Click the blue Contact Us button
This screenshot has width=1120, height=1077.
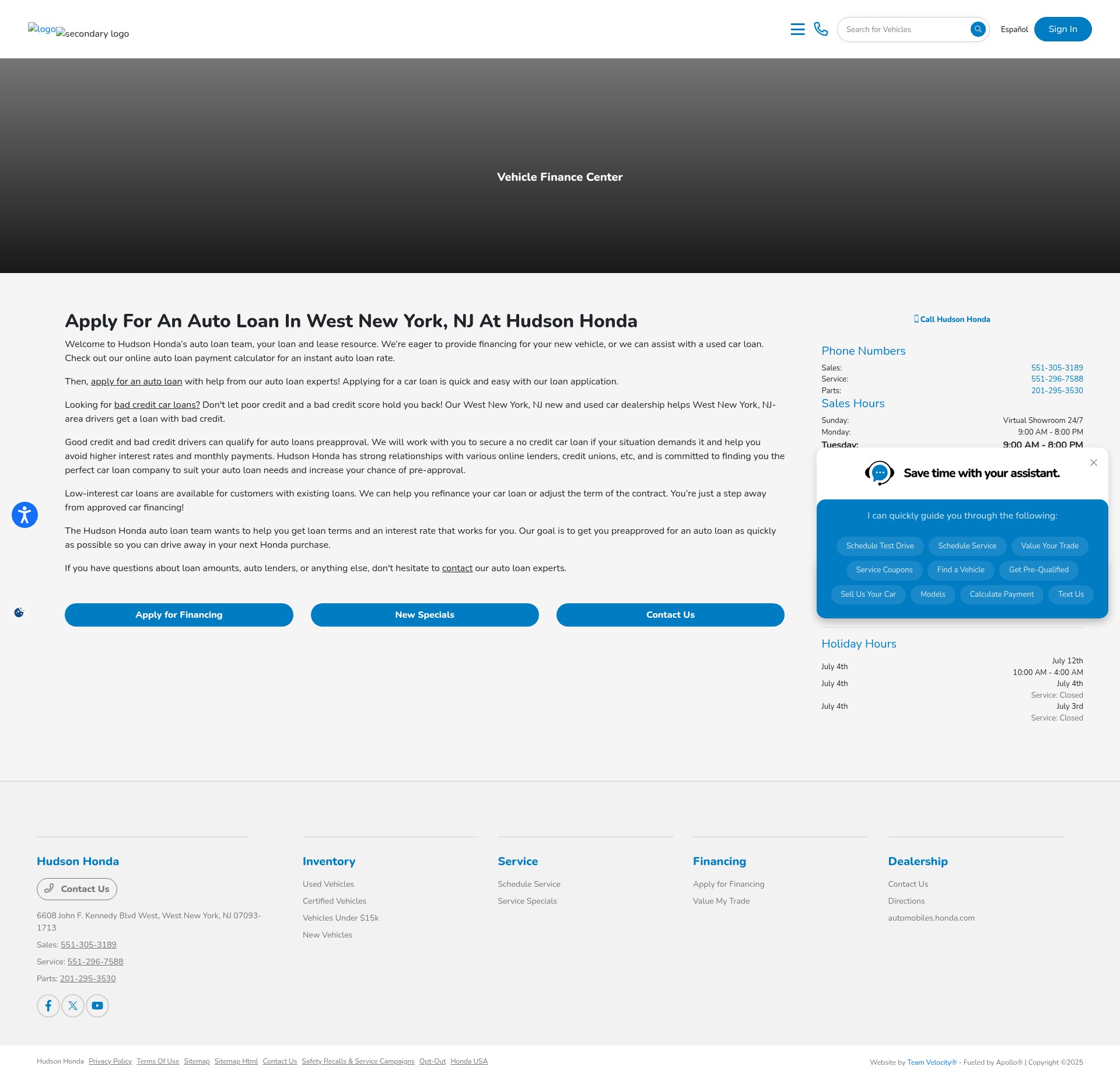(x=670, y=615)
